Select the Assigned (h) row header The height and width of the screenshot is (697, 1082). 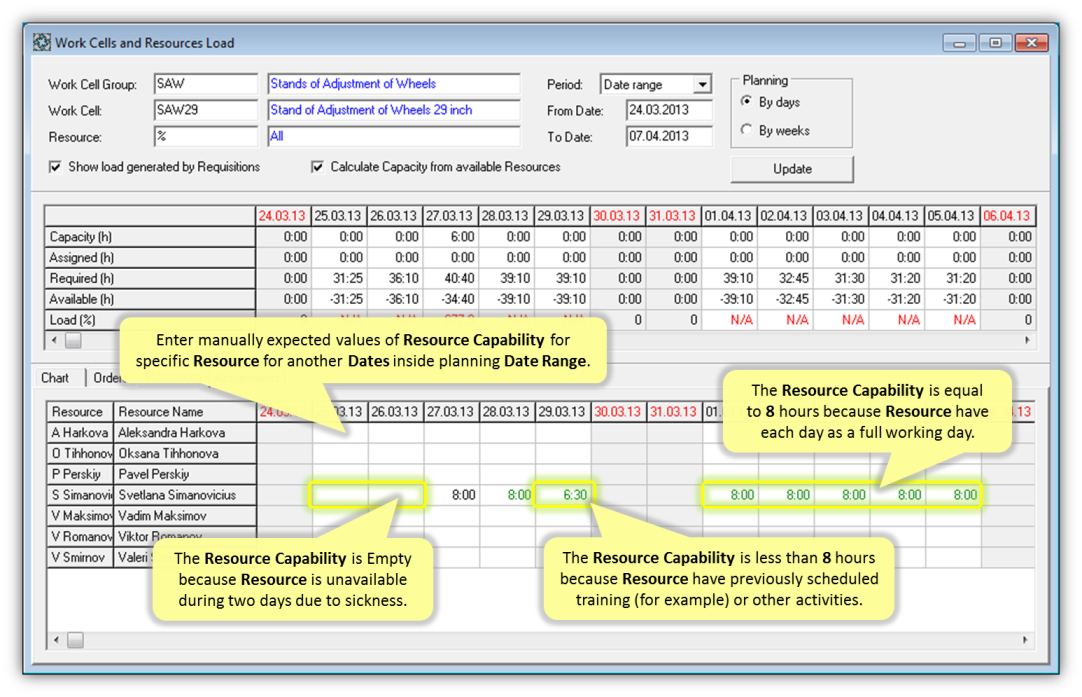(x=150, y=257)
